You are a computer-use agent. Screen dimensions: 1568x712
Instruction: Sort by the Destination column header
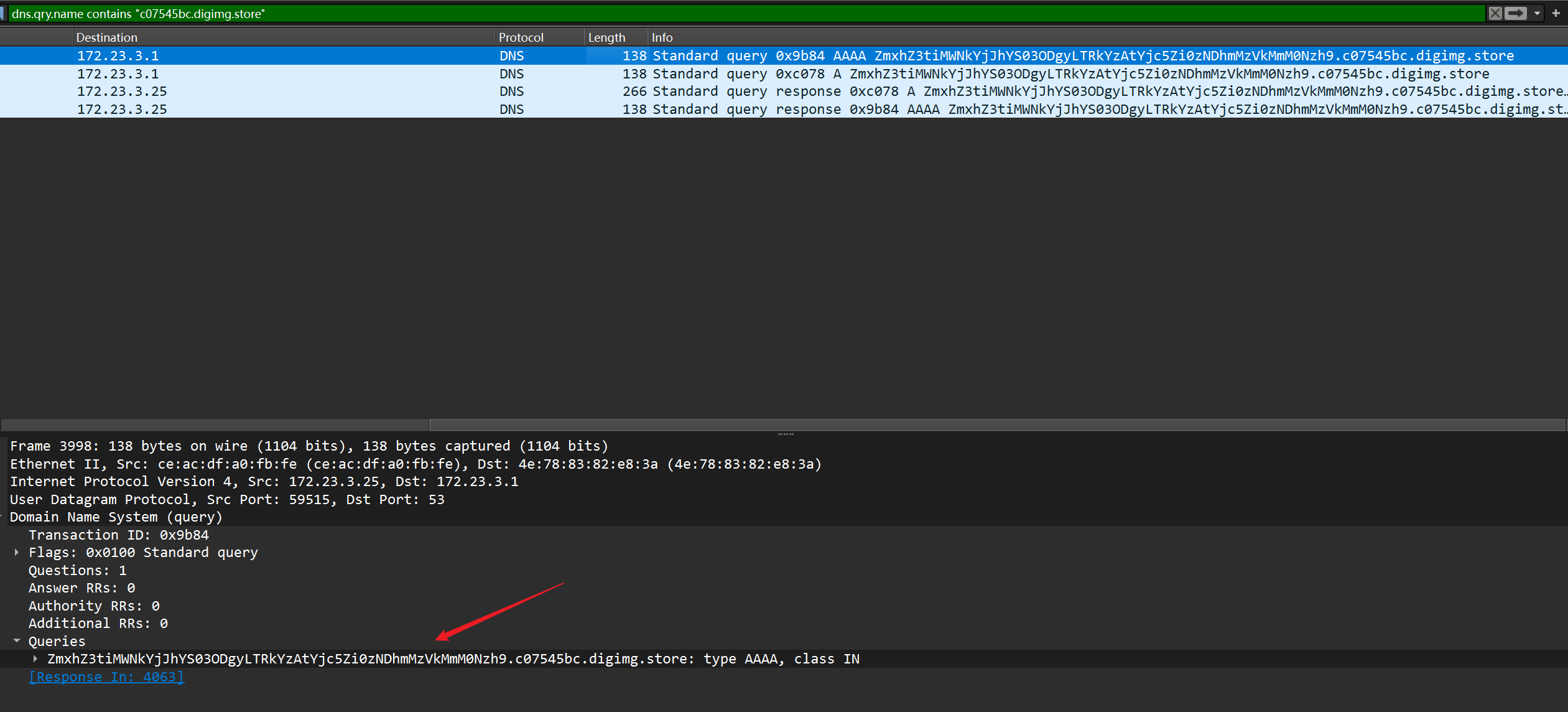[x=106, y=37]
